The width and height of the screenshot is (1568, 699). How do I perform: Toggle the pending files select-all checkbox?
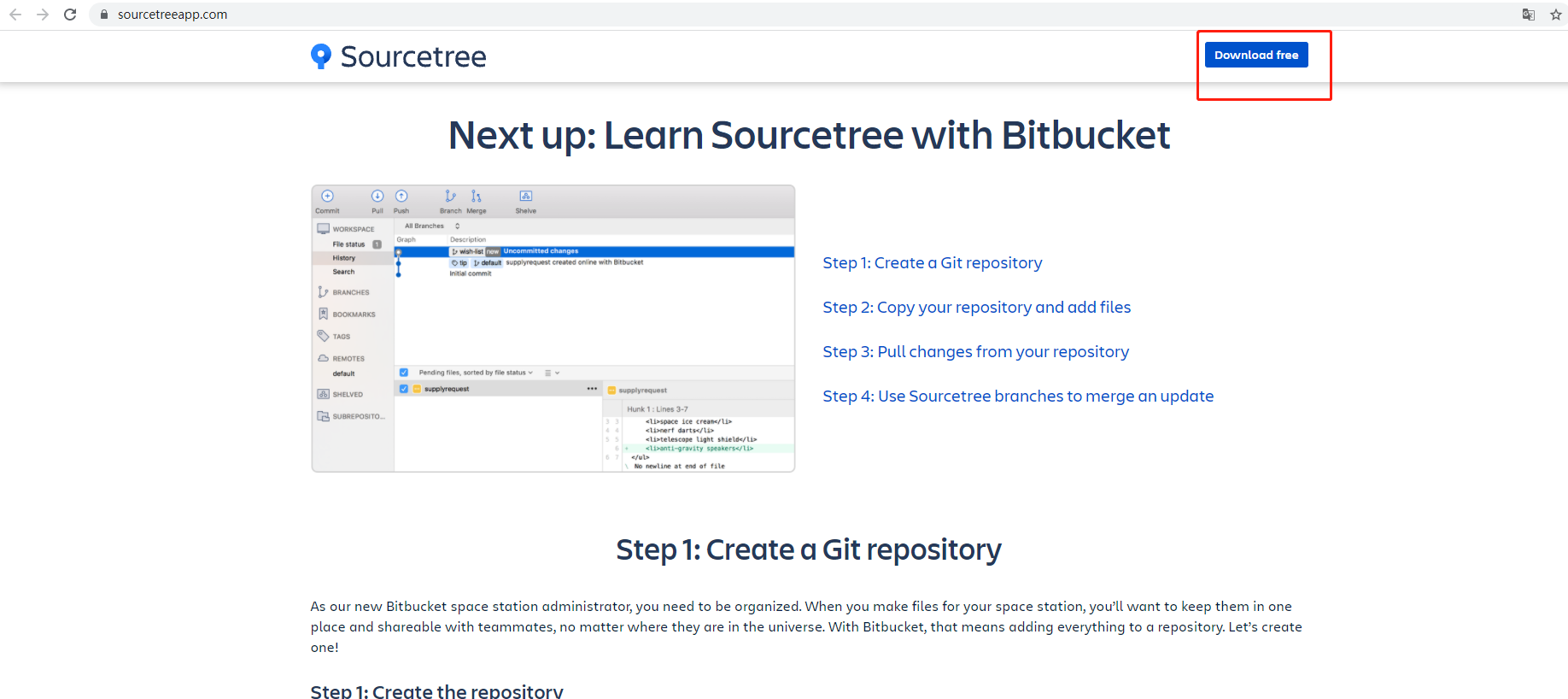[404, 373]
